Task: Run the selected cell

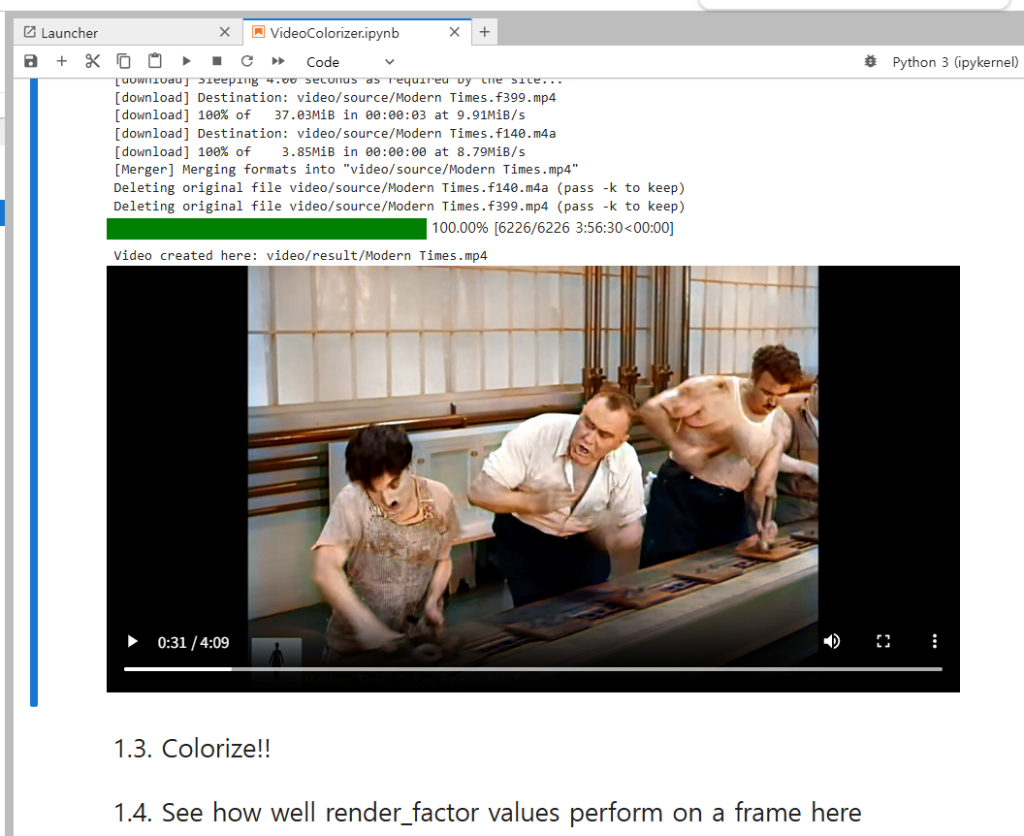Action: tap(186, 61)
